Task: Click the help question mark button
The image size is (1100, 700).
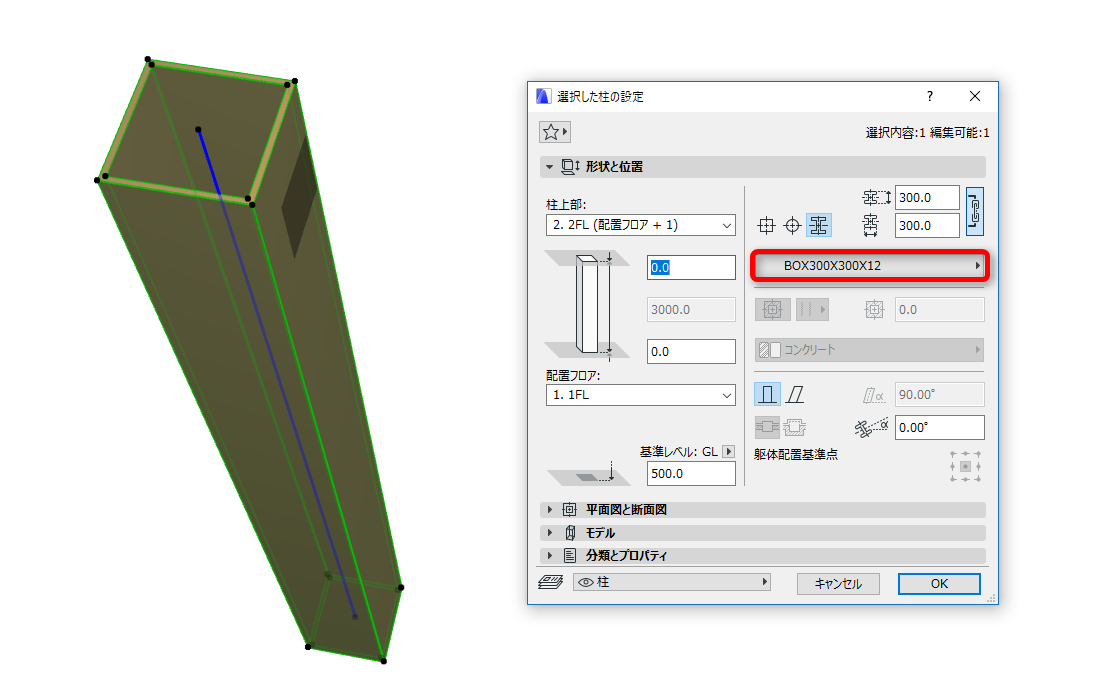Action: coord(930,96)
